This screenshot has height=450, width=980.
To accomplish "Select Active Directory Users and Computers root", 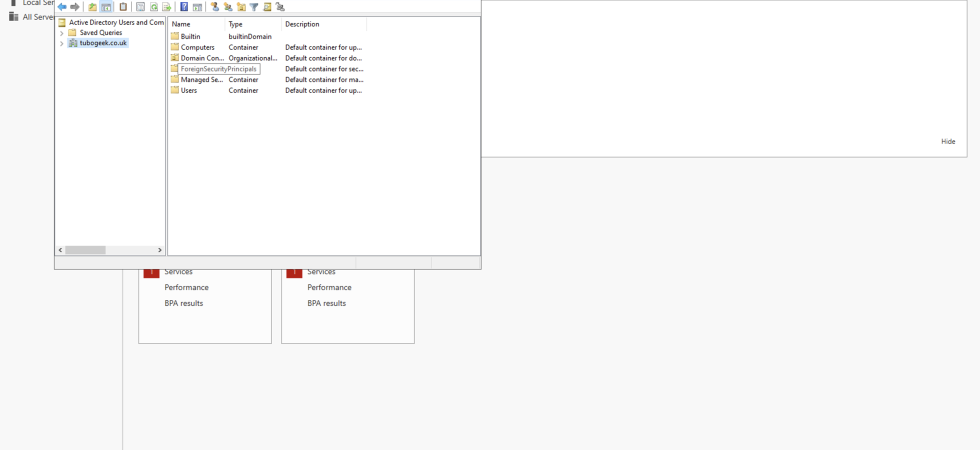I will click(x=116, y=22).
